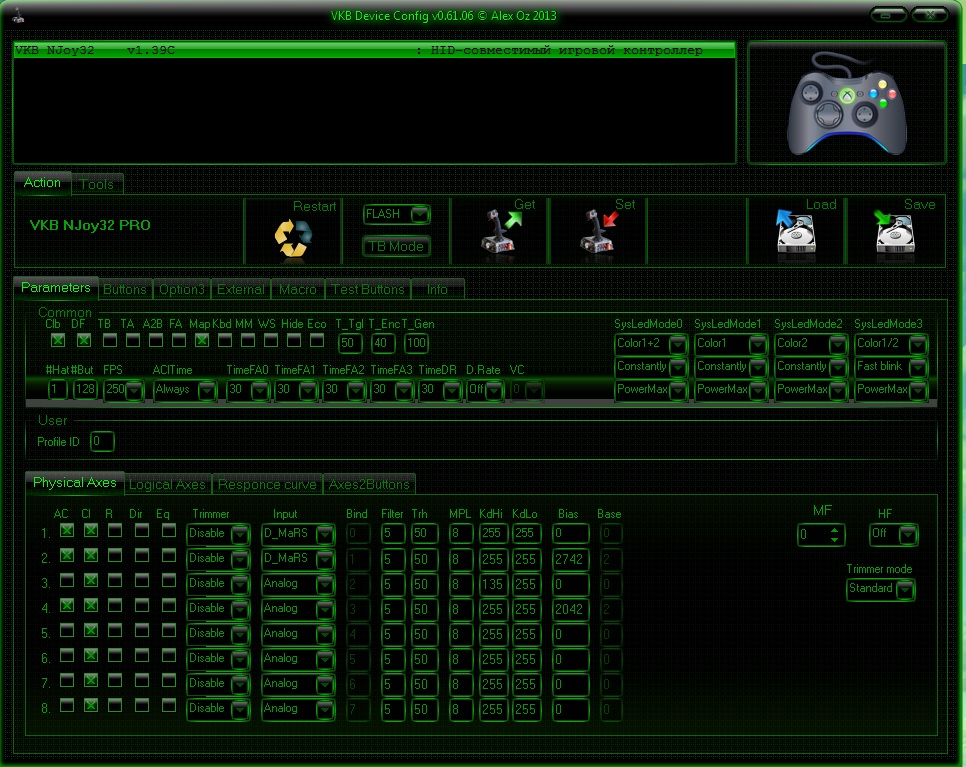Open the Info tab
The width and height of the screenshot is (966, 767).
(437, 290)
